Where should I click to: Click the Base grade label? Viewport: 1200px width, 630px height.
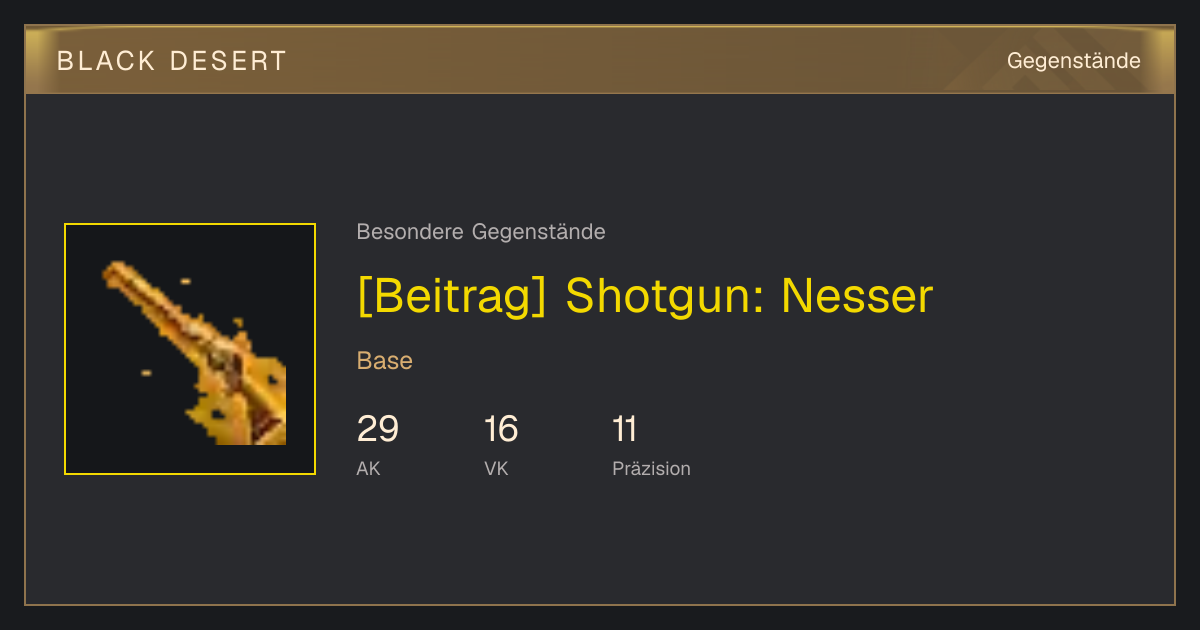coord(385,361)
